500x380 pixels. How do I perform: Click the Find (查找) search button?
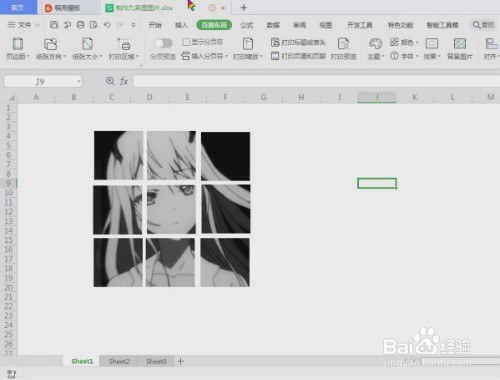tap(484, 25)
